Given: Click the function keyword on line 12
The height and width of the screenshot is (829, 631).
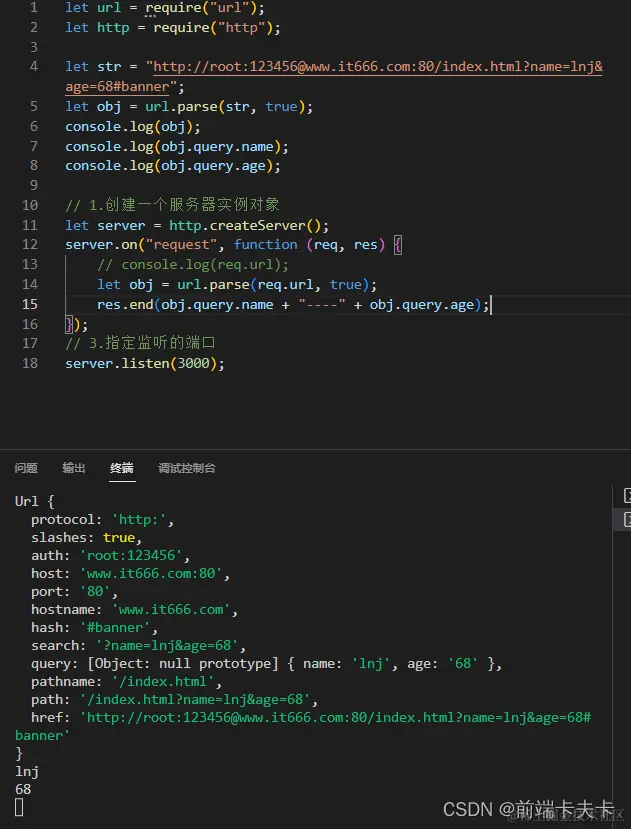Looking at the screenshot, I should 266,245.
